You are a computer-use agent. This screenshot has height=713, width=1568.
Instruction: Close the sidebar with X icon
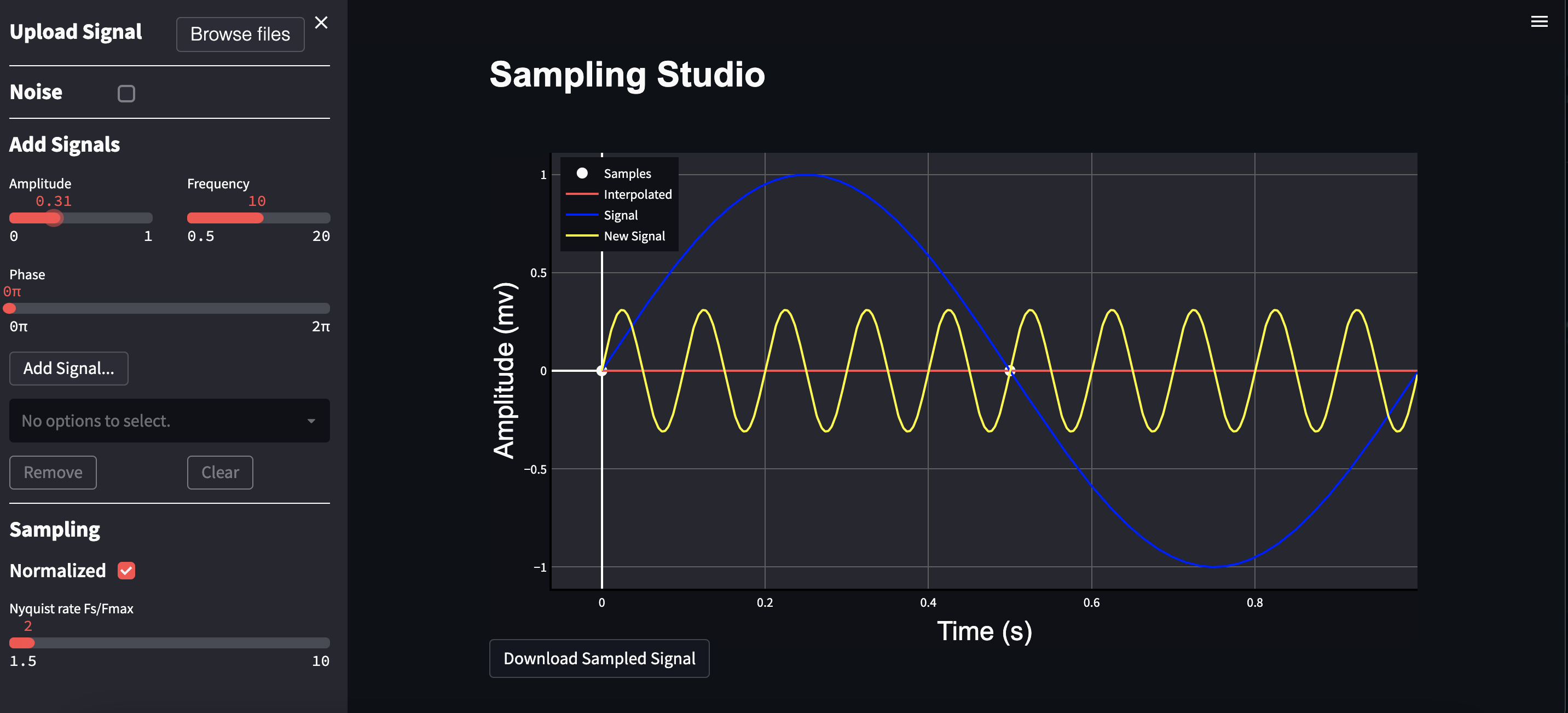tap(321, 23)
